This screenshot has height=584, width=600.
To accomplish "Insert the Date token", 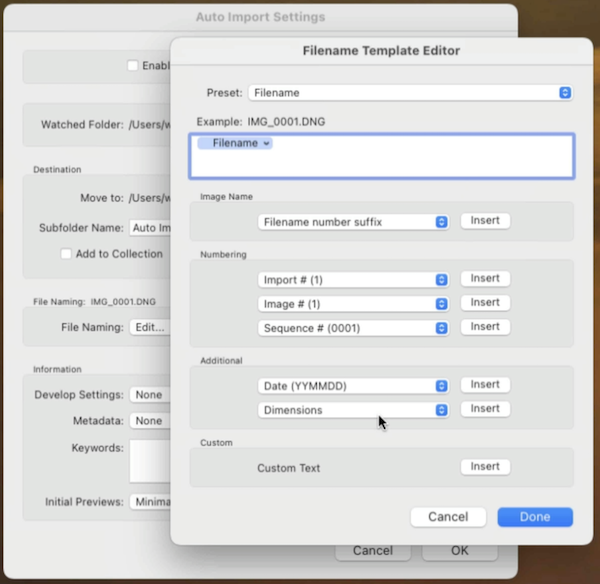I will coord(485,385).
